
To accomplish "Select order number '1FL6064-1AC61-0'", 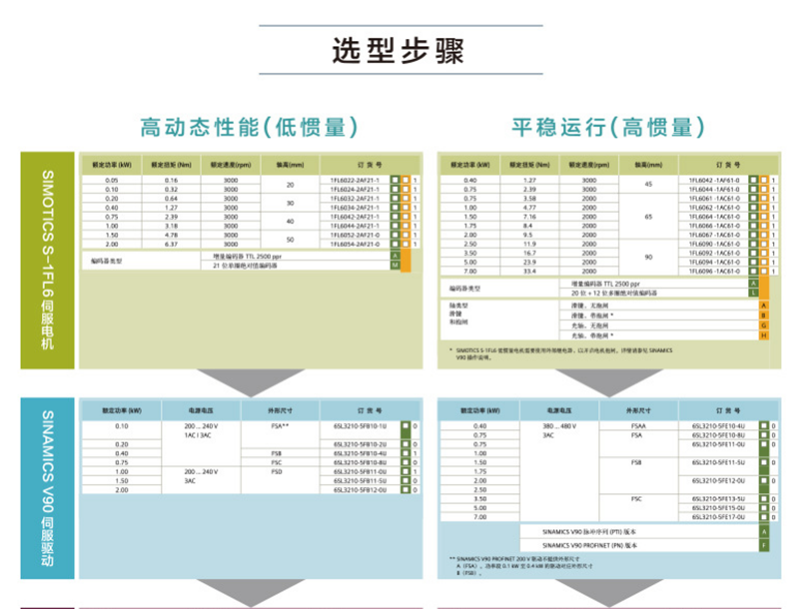I will (714, 217).
